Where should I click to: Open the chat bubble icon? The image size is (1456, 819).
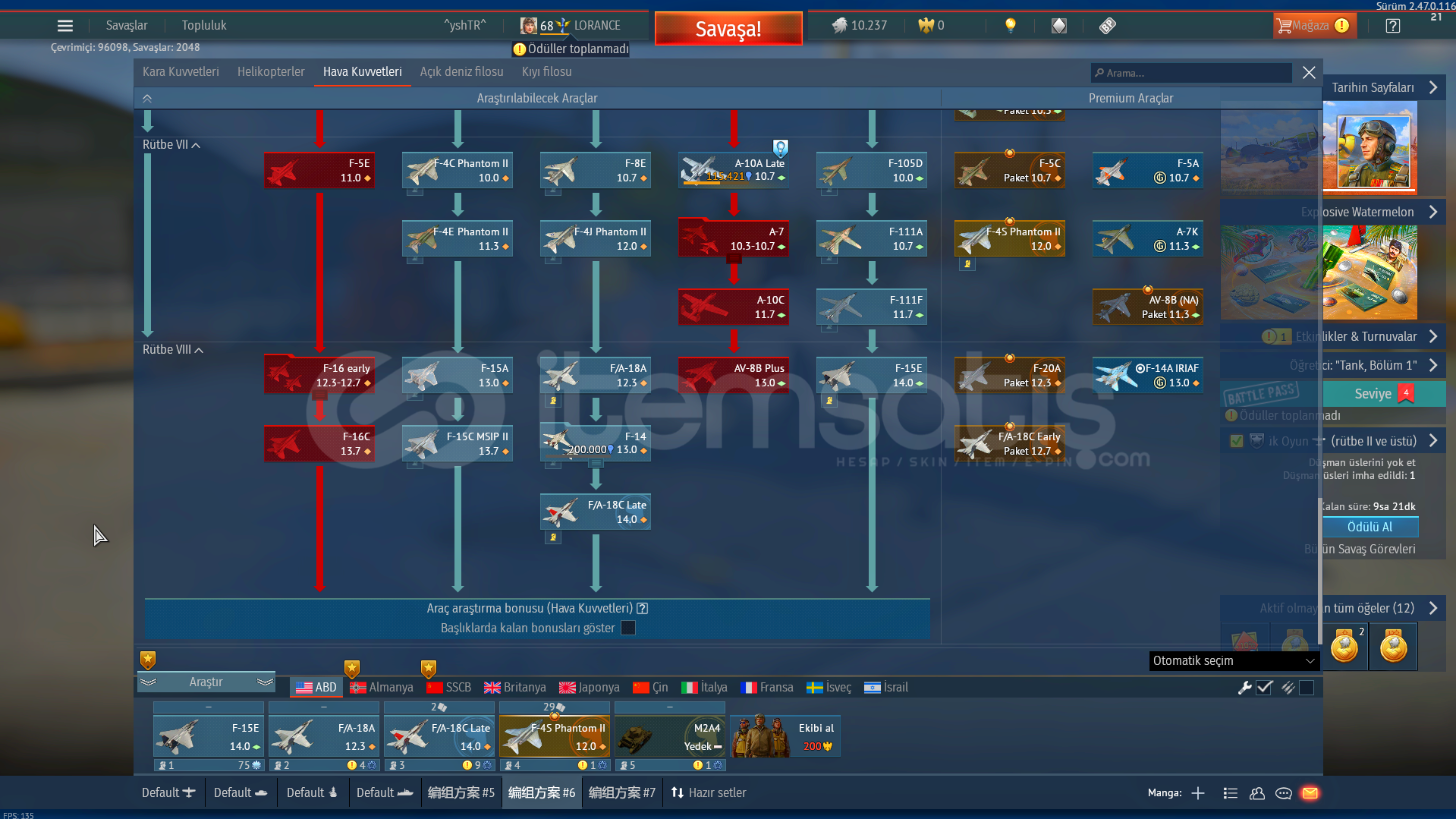pyautogui.click(x=1284, y=793)
